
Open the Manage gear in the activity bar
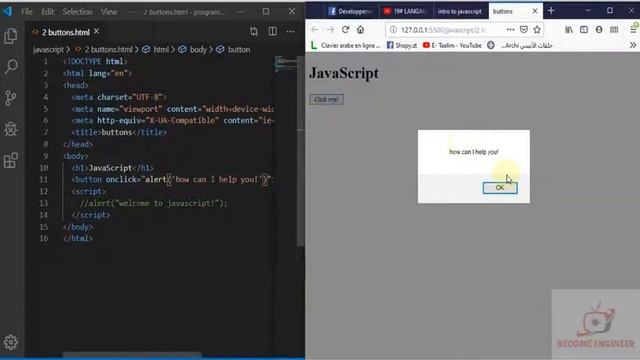coord(11,342)
